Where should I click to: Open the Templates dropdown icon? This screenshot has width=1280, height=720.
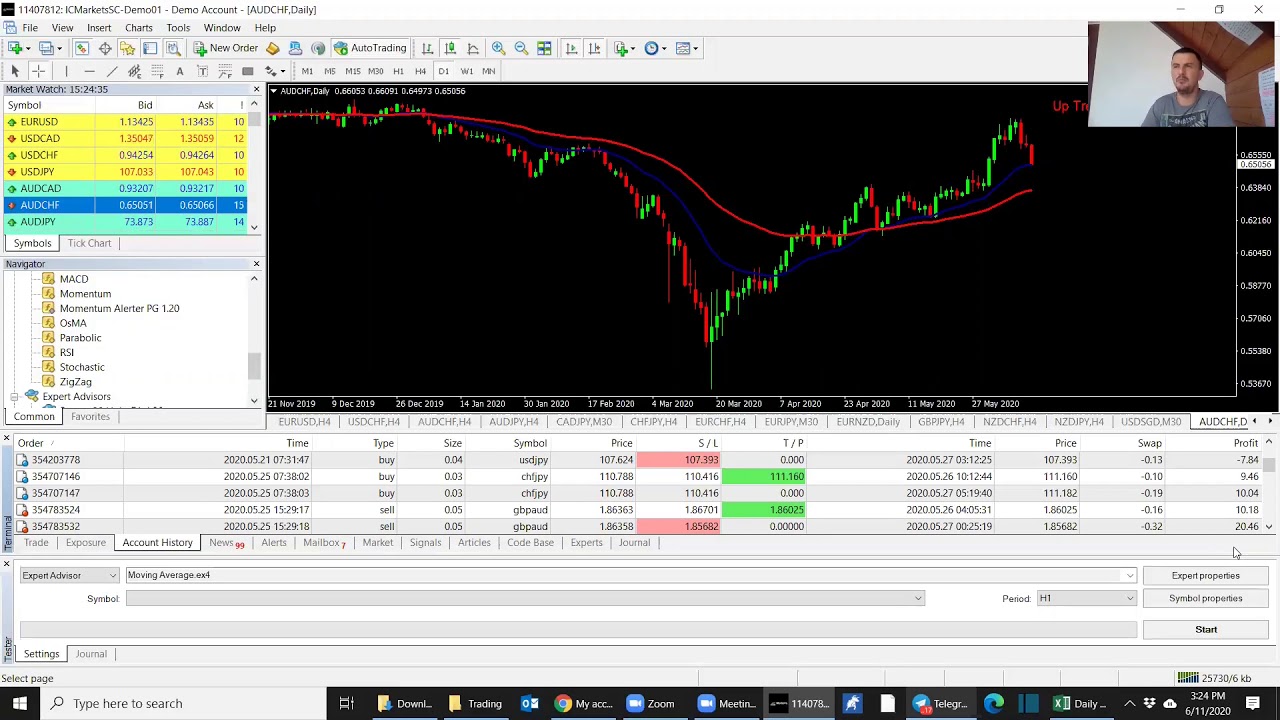[686, 48]
